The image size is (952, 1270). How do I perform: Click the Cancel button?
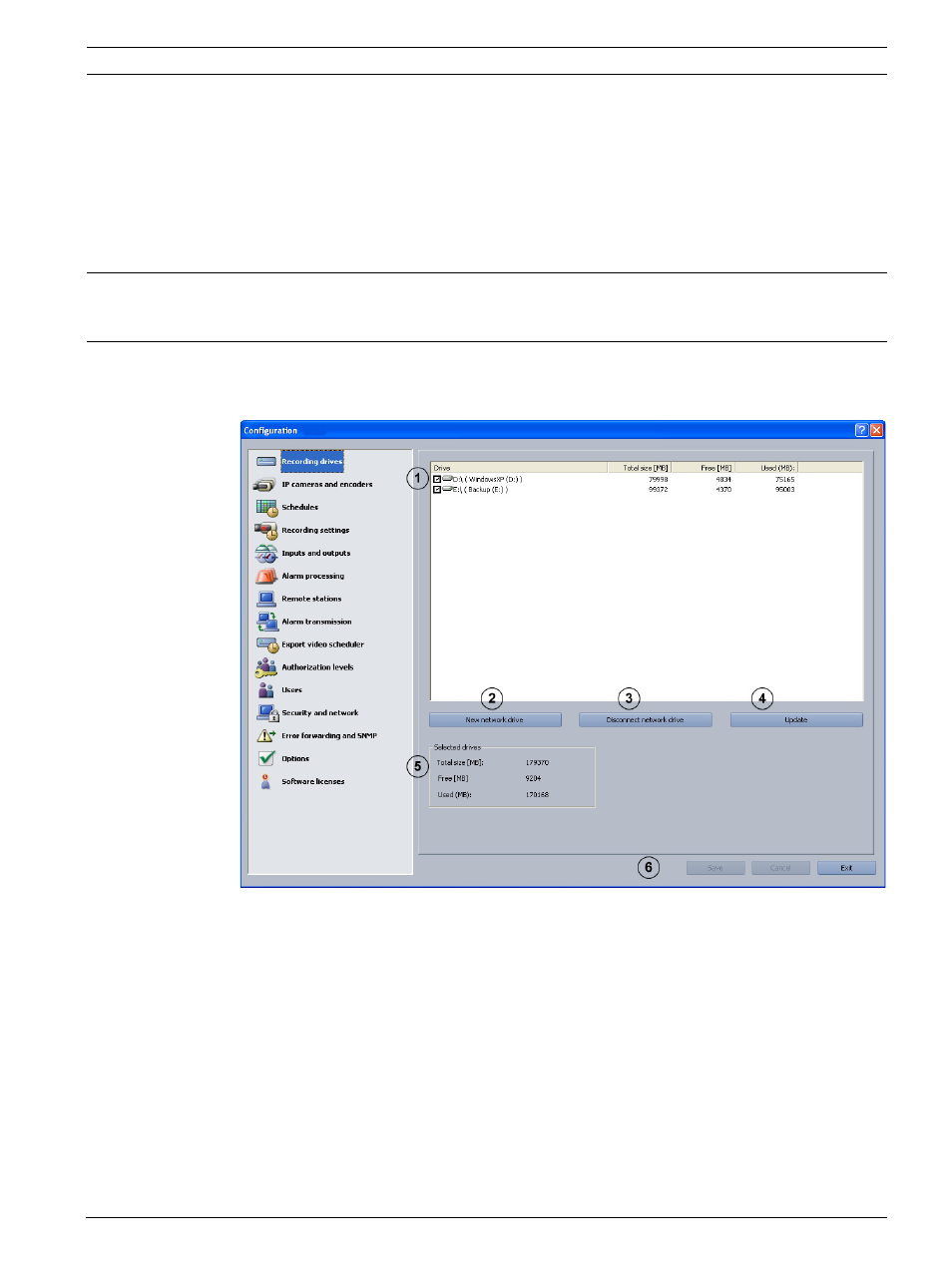pos(780,868)
